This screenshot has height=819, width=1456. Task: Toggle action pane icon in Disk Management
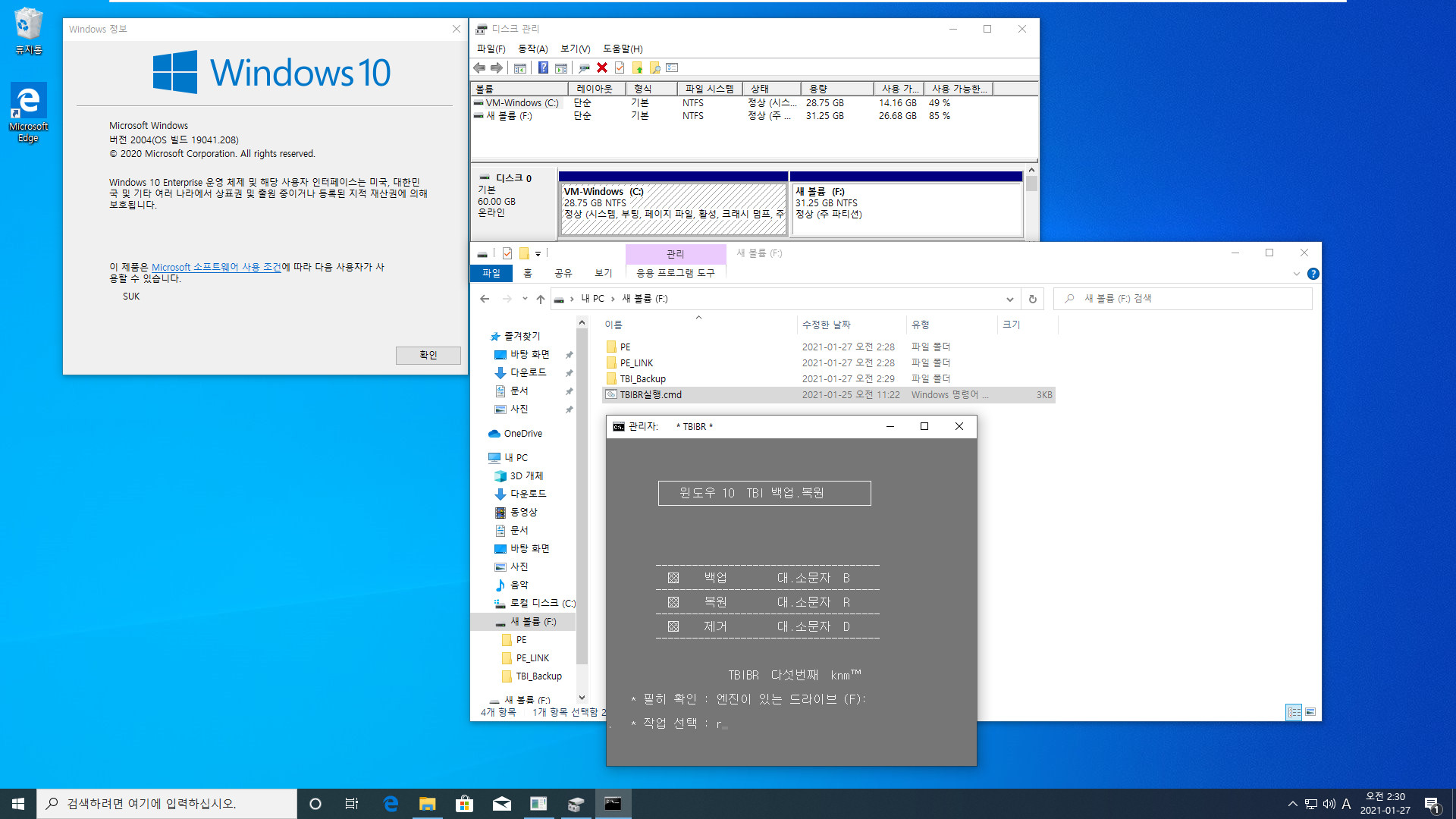[x=561, y=68]
